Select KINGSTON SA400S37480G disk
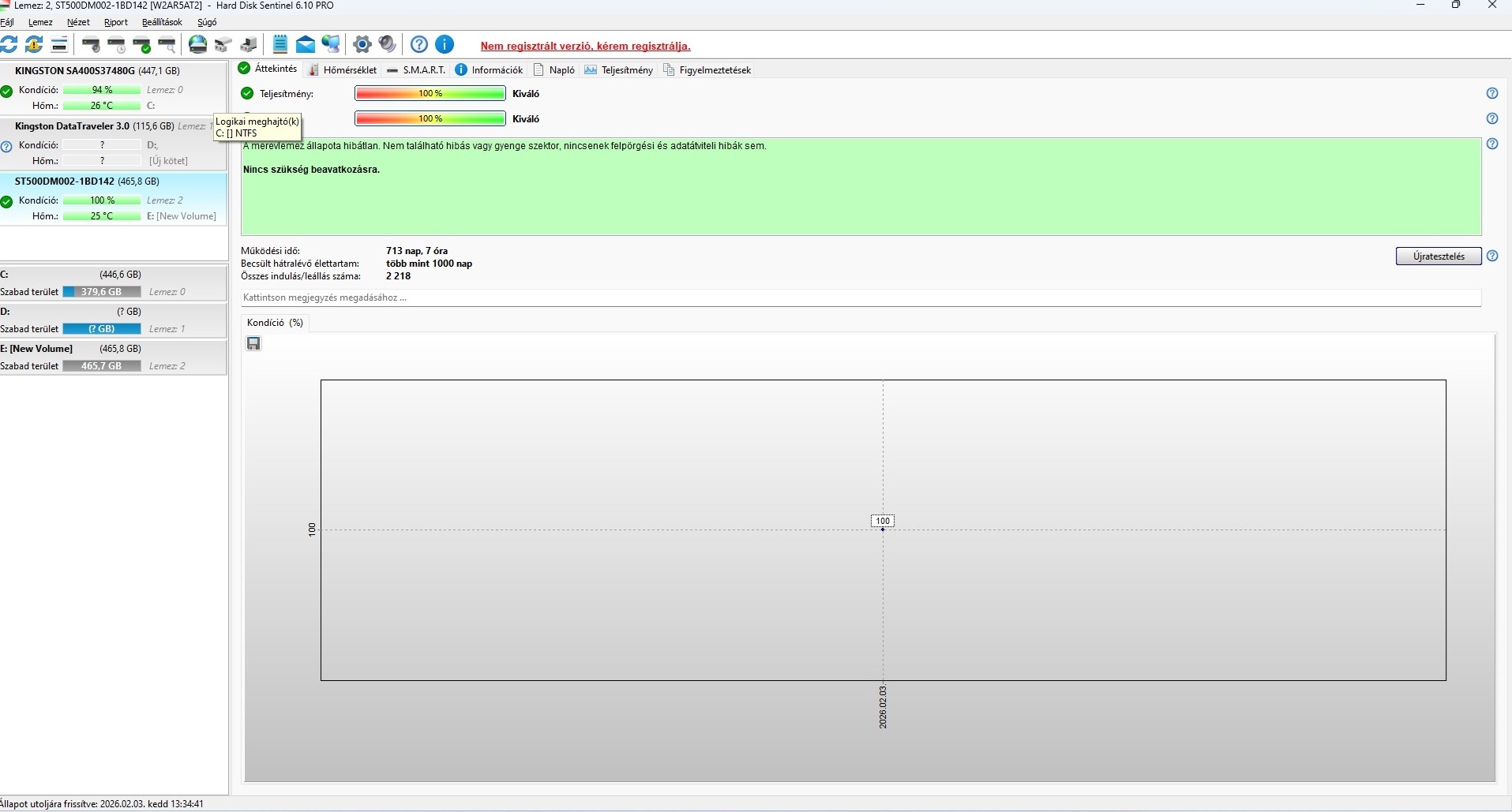 click(x=114, y=88)
